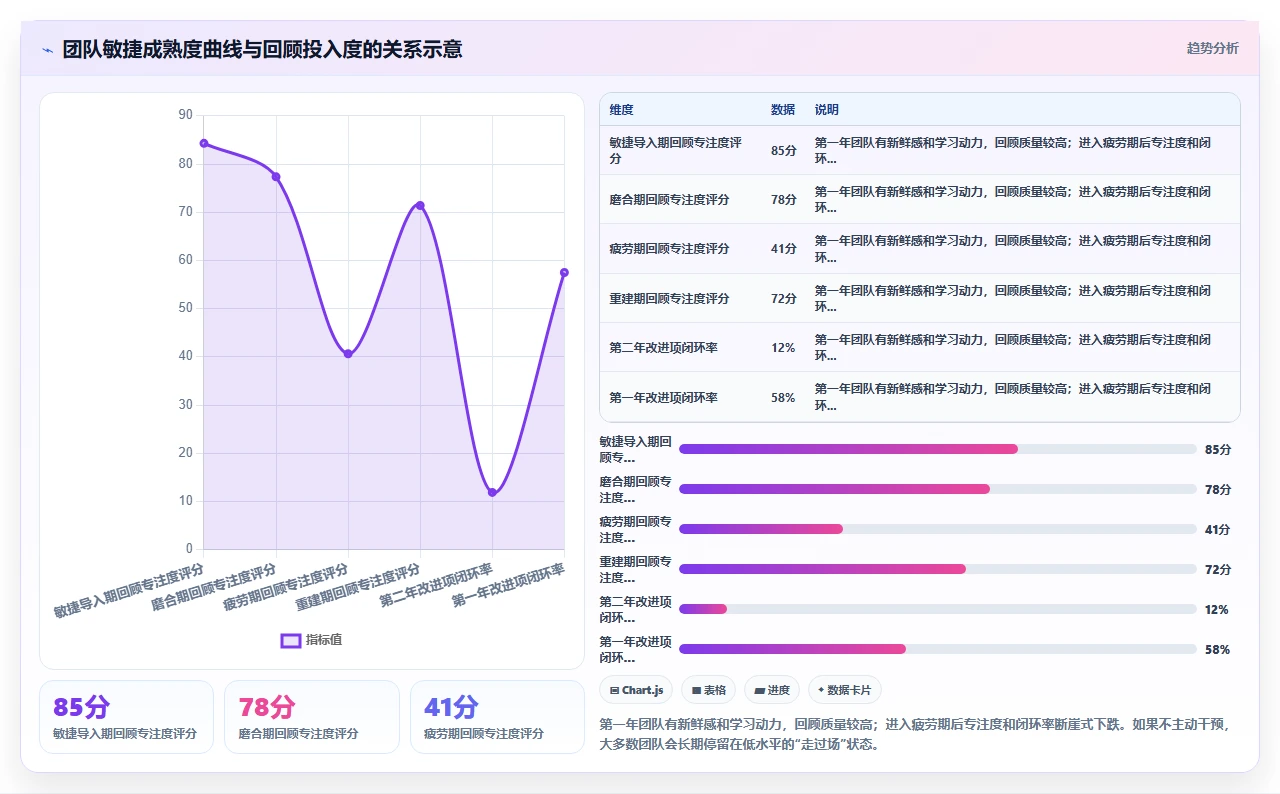
Task: Click the 58% progress bar for 第一年改进项闭环
Action: click(938, 649)
